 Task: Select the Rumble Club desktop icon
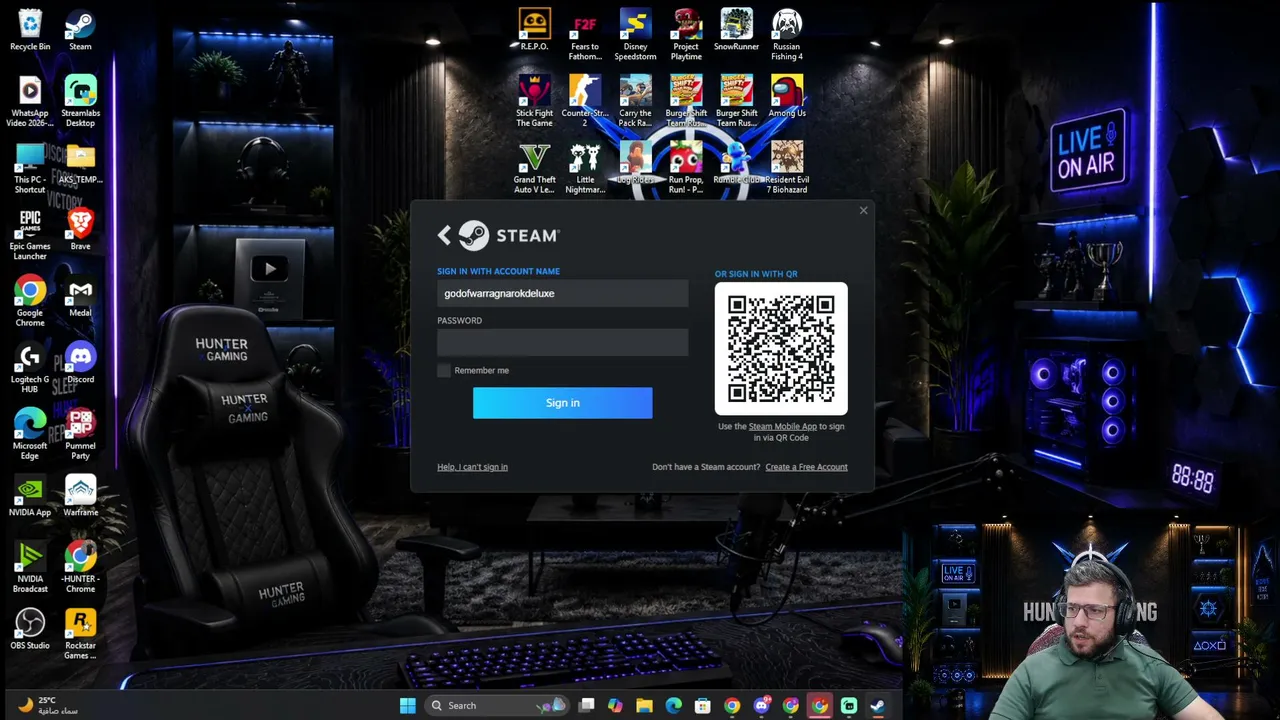click(x=736, y=162)
